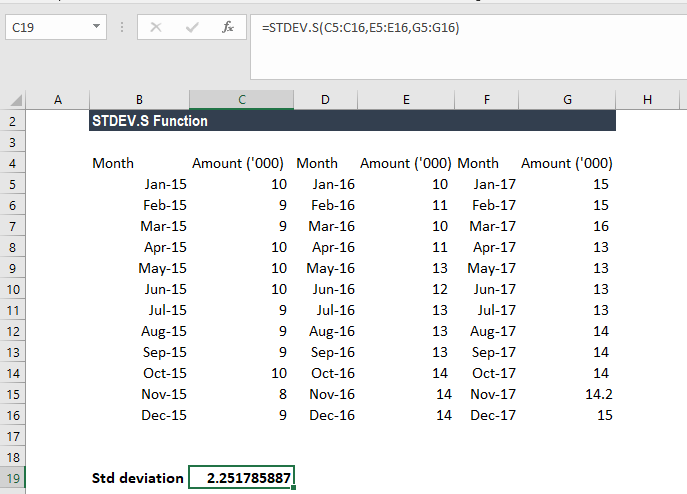Click the Jul-17 month cell
687x494 pixels.
click(x=487, y=310)
